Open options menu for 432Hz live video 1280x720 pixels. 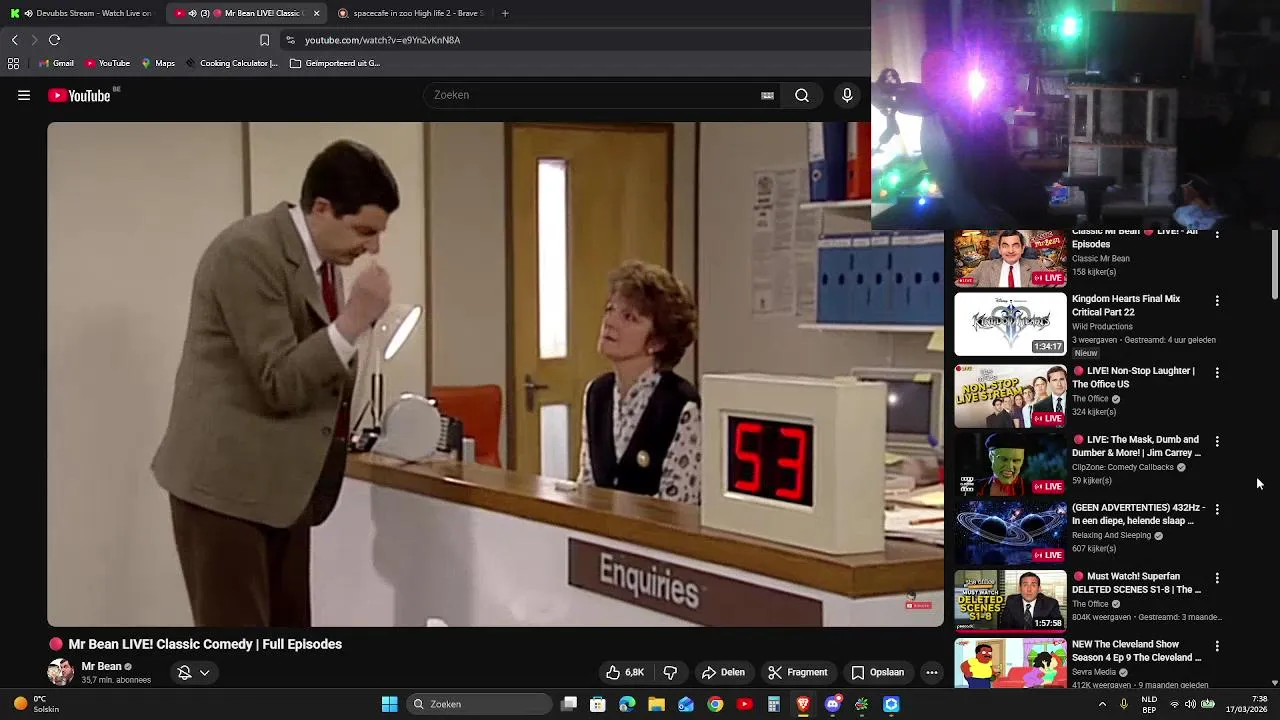click(x=1217, y=509)
